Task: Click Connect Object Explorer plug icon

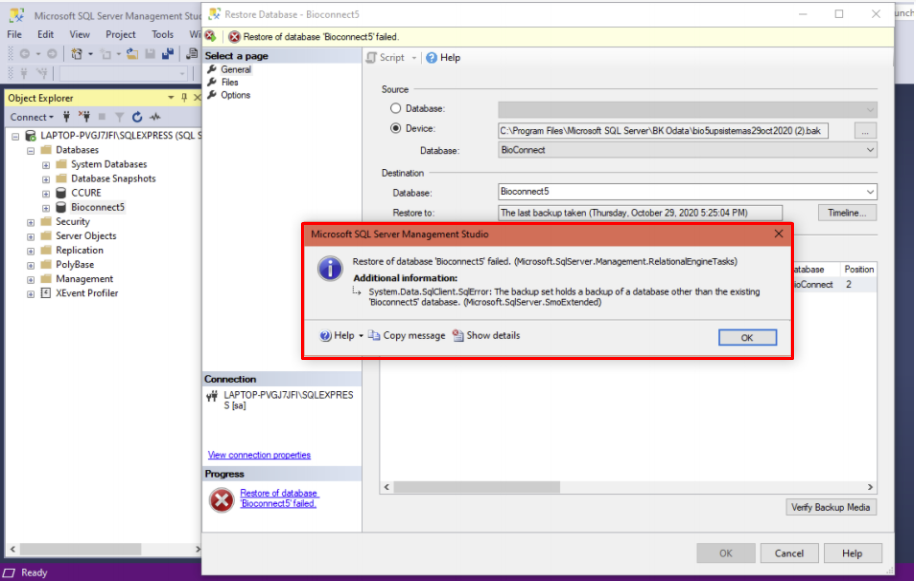Action: [x=66, y=117]
